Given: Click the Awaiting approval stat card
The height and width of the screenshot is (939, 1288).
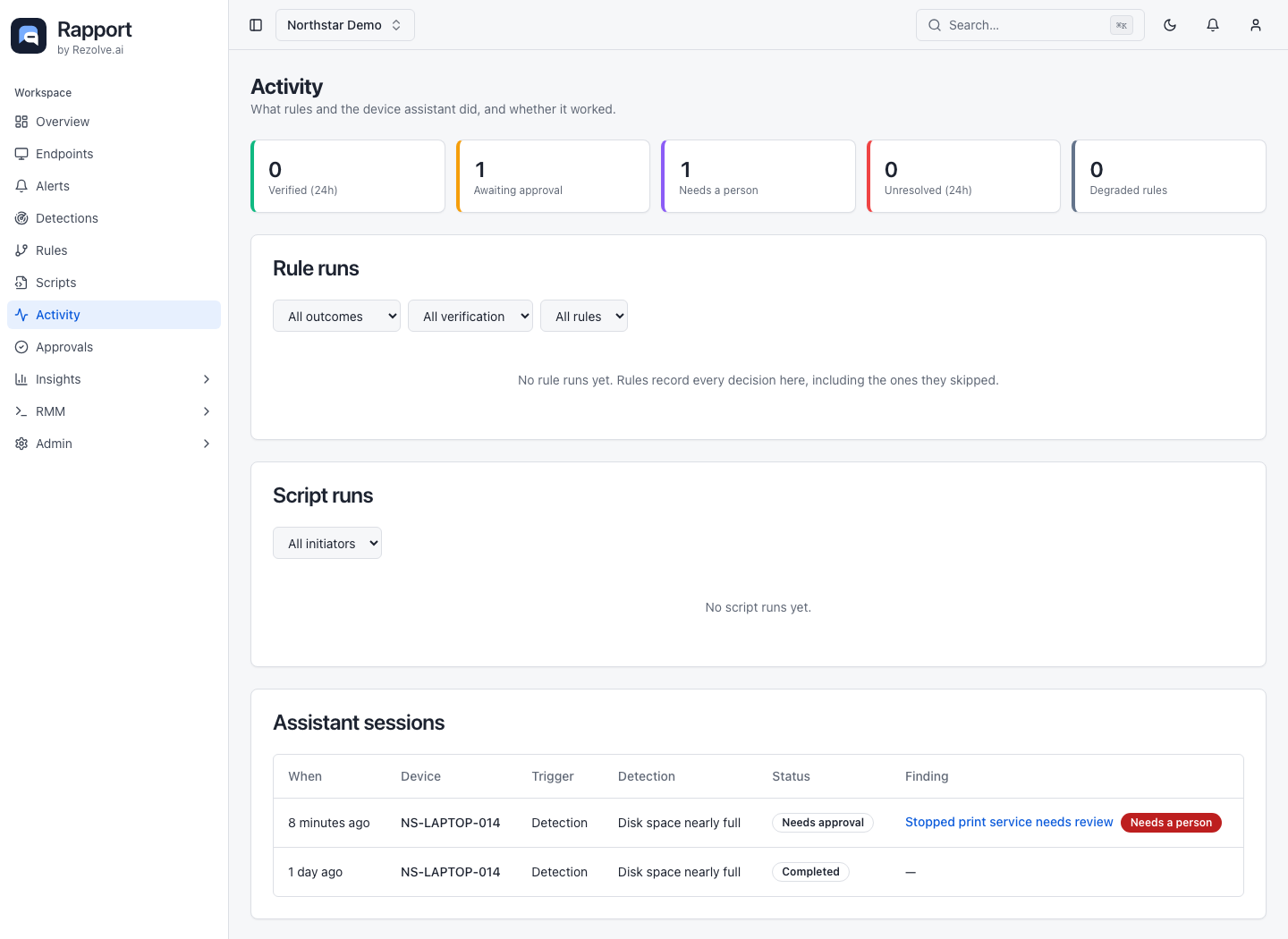Looking at the screenshot, I should click(553, 176).
